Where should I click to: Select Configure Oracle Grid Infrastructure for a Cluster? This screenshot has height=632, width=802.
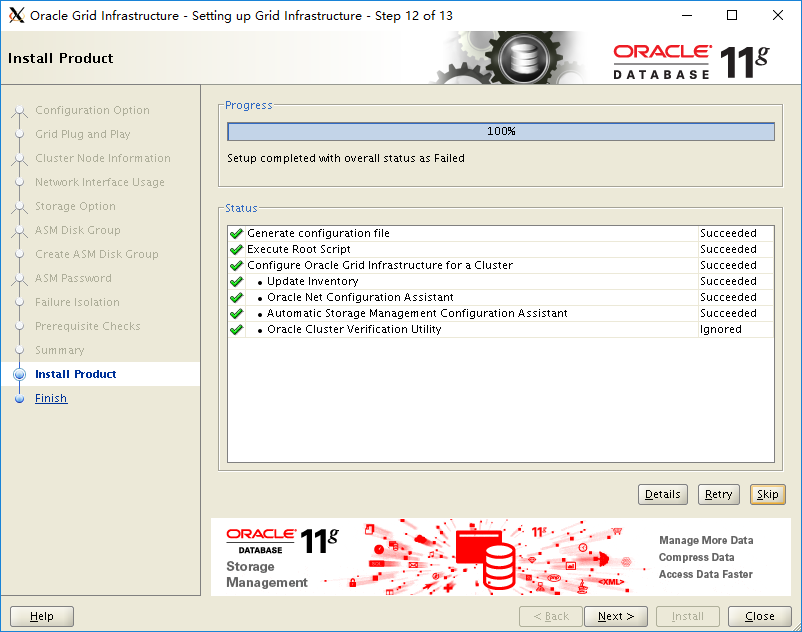(501, 265)
